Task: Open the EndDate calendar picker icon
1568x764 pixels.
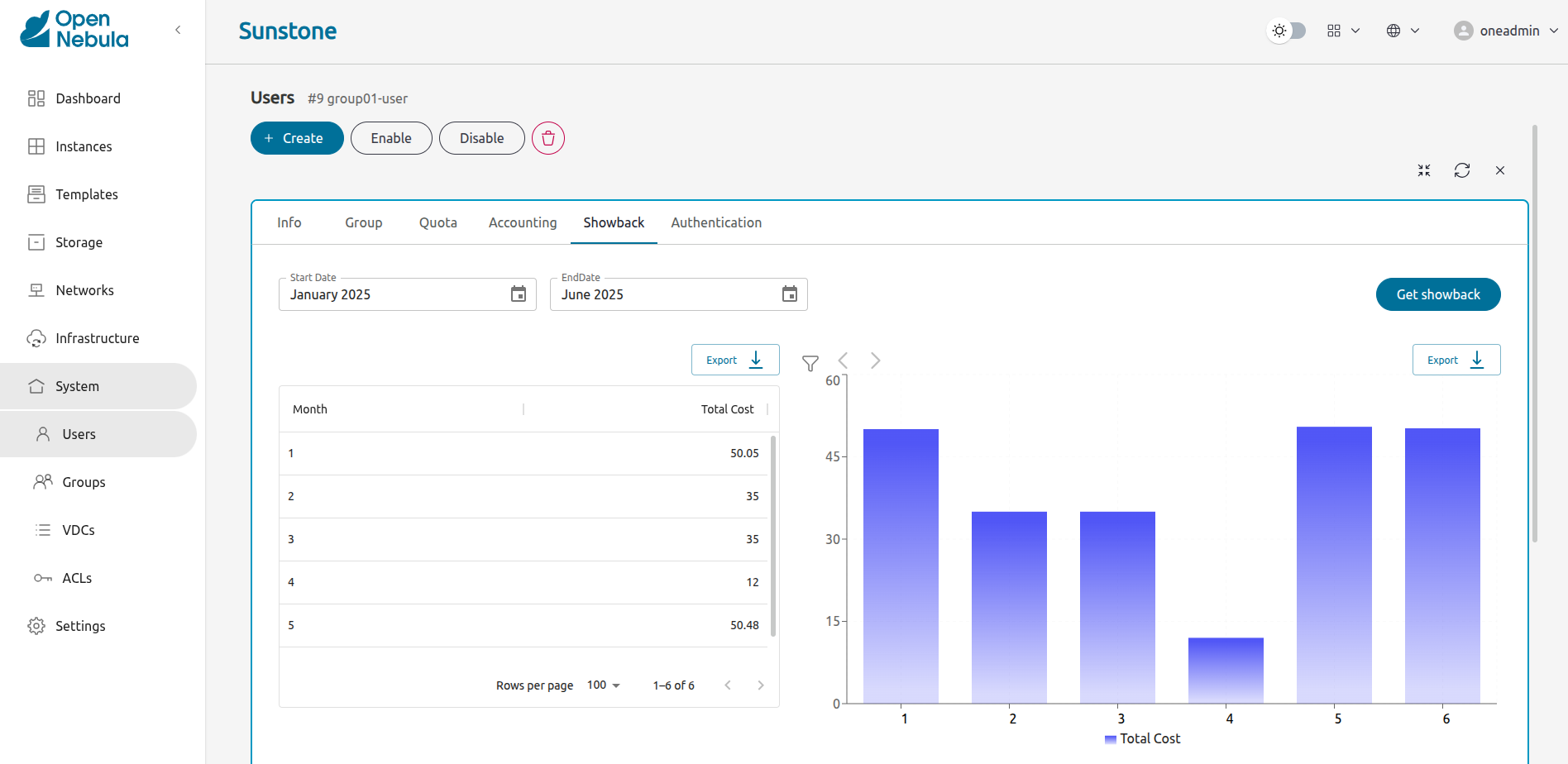Action: (x=789, y=294)
